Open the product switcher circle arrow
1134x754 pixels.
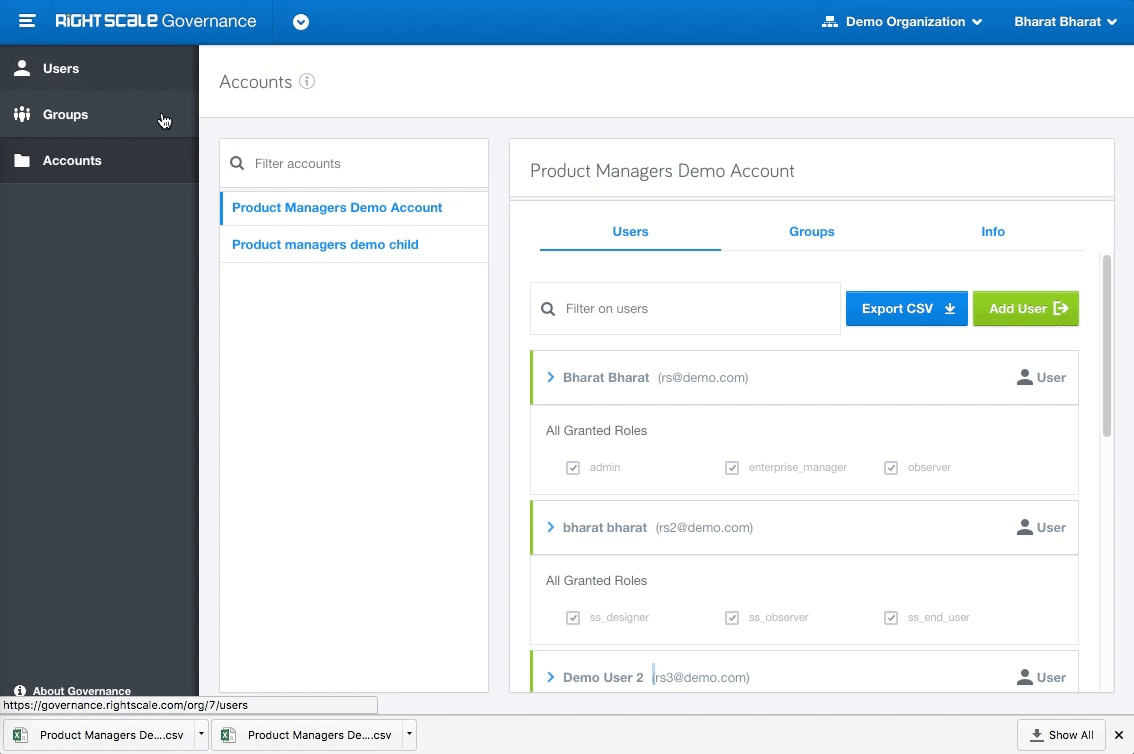(x=301, y=22)
